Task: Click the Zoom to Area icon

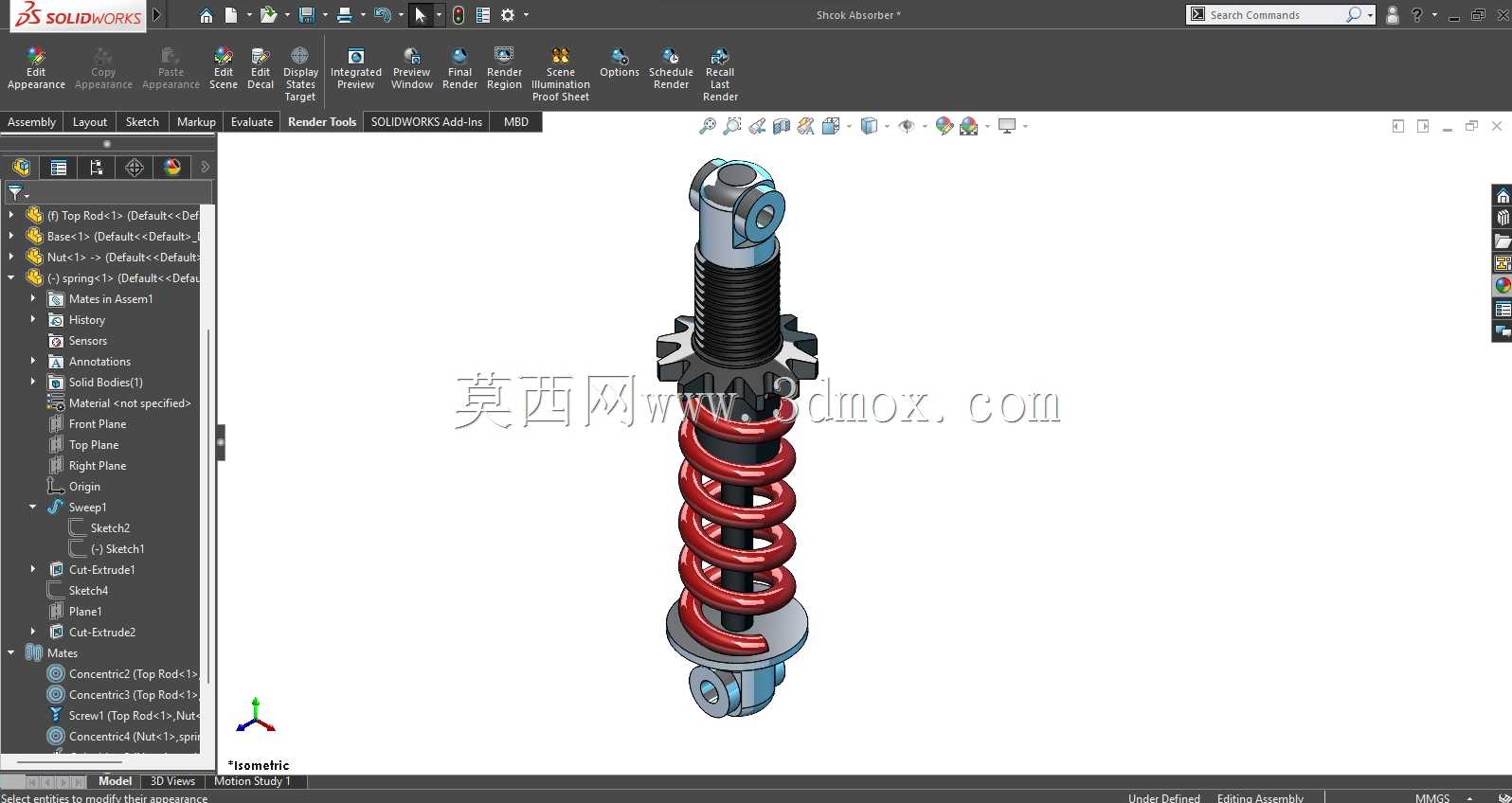Action: (732, 126)
